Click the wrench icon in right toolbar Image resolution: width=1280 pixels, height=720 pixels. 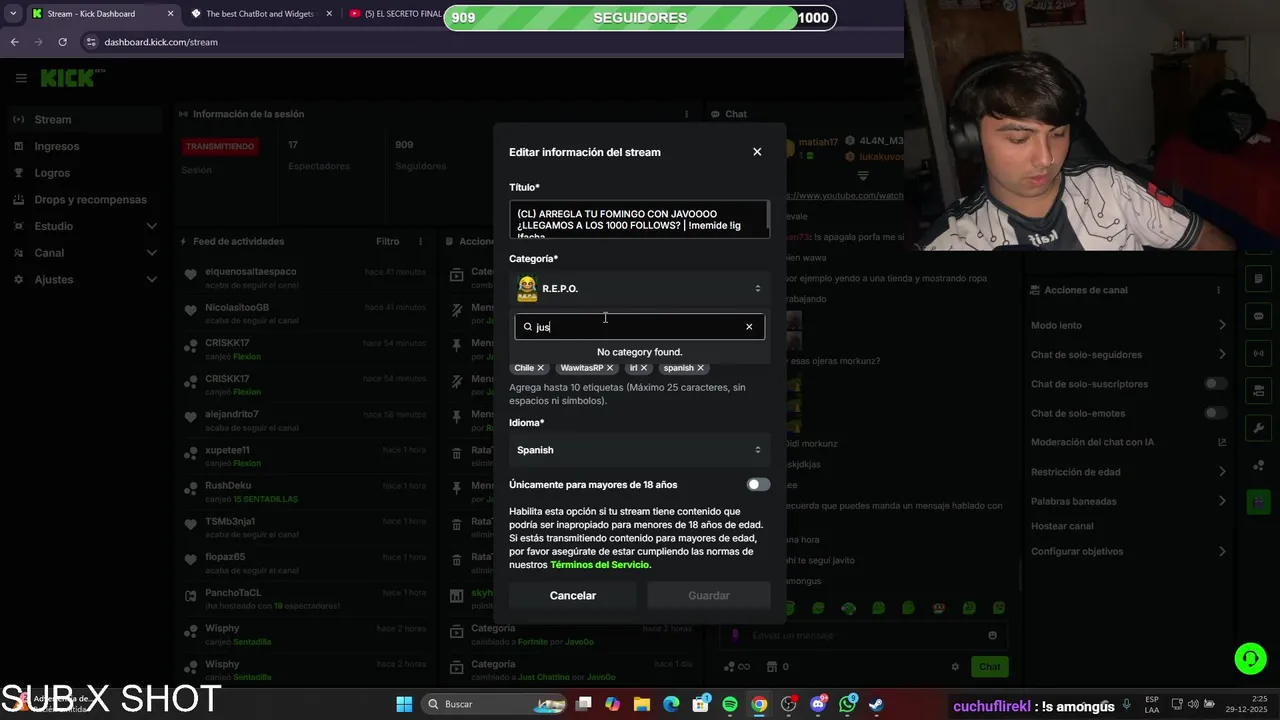(x=1258, y=428)
